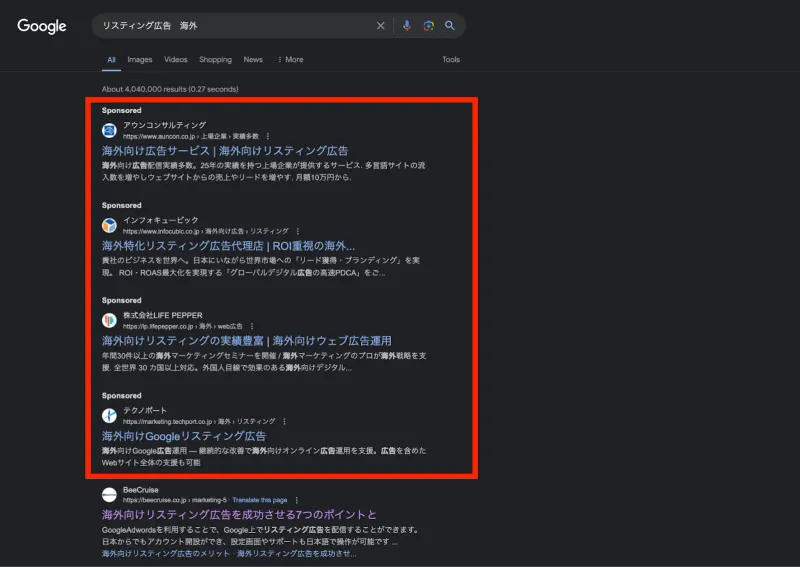The width and height of the screenshot is (800, 567).
Task: Open the 海外向けリスティングの実績豊富 ad headline
Action: 246,341
